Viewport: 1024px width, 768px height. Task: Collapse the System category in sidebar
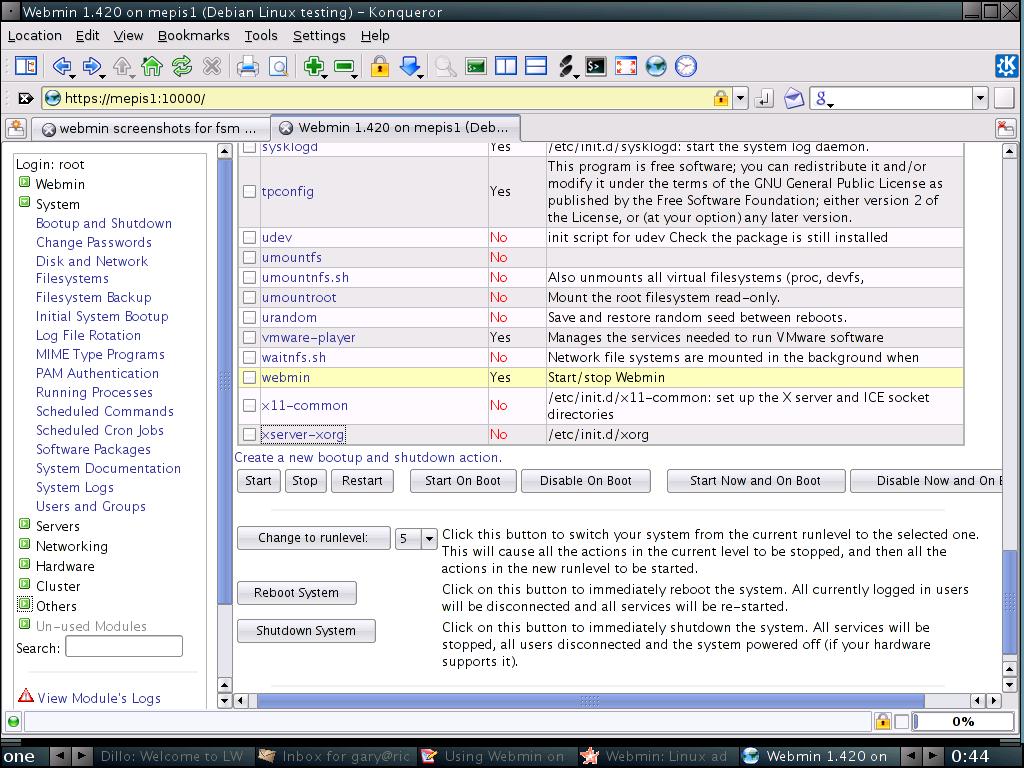[24, 202]
